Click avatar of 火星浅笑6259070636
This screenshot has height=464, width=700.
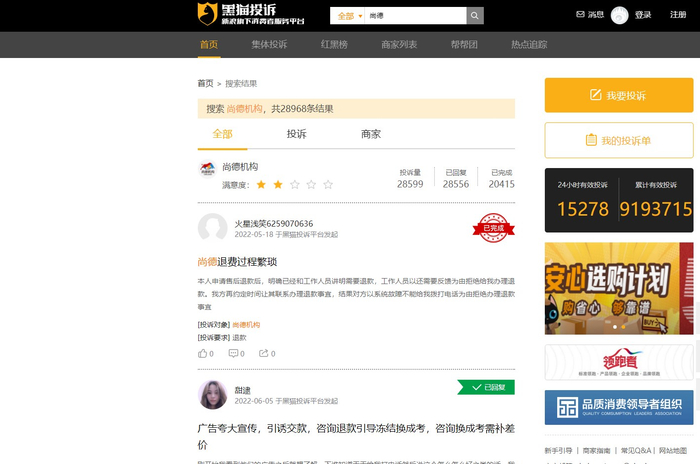[x=212, y=228]
